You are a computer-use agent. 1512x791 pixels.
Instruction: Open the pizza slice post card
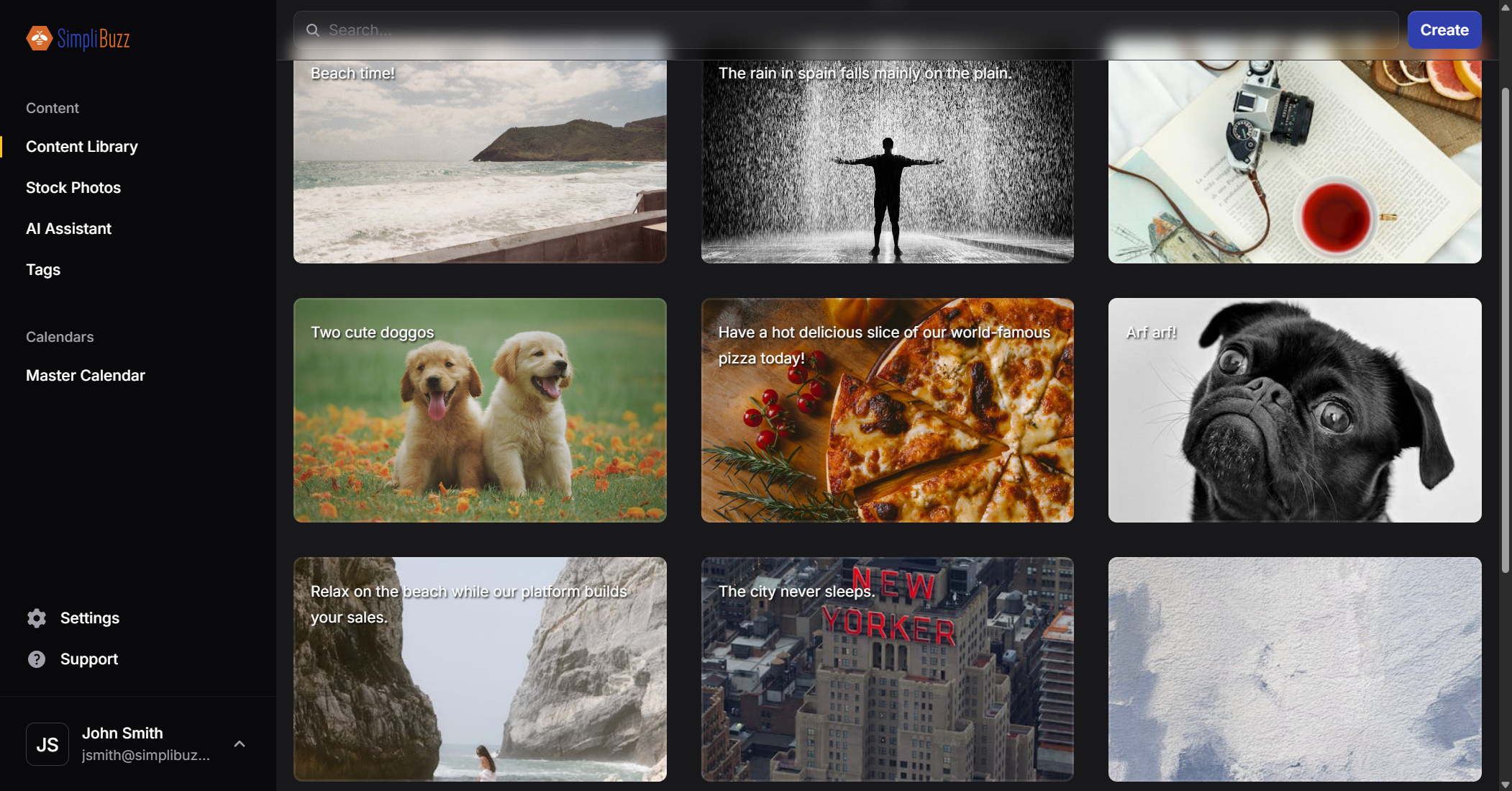click(888, 410)
